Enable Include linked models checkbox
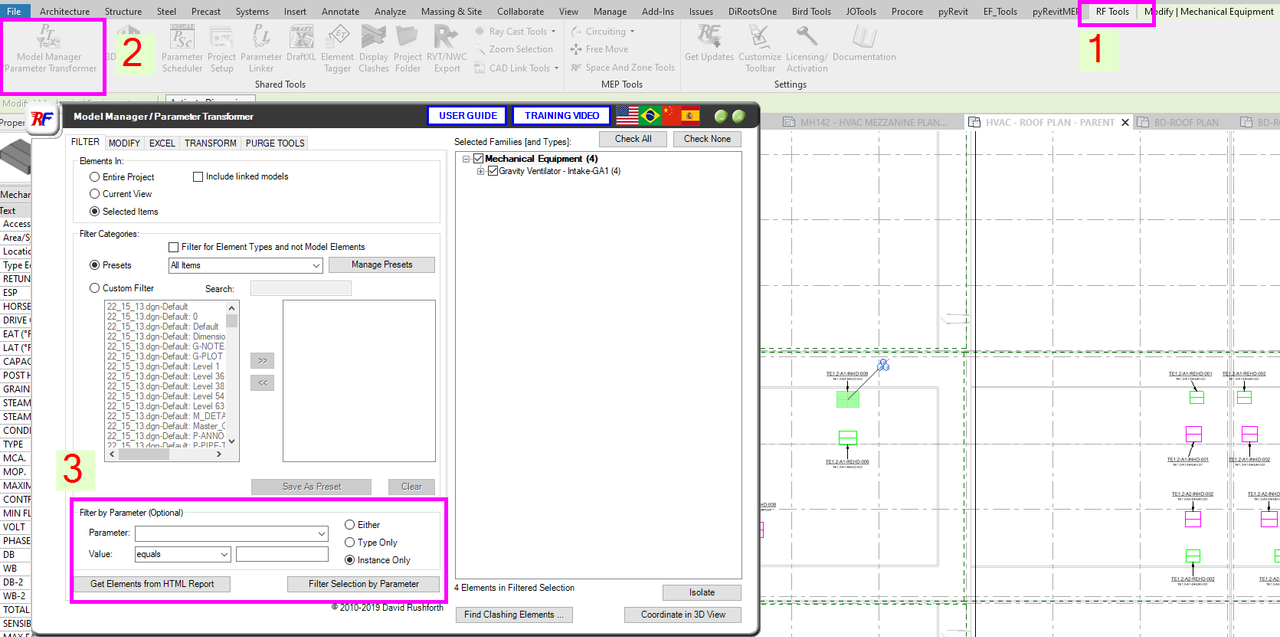The width and height of the screenshot is (1280, 637). pyautogui.click(x=198, y=177)
